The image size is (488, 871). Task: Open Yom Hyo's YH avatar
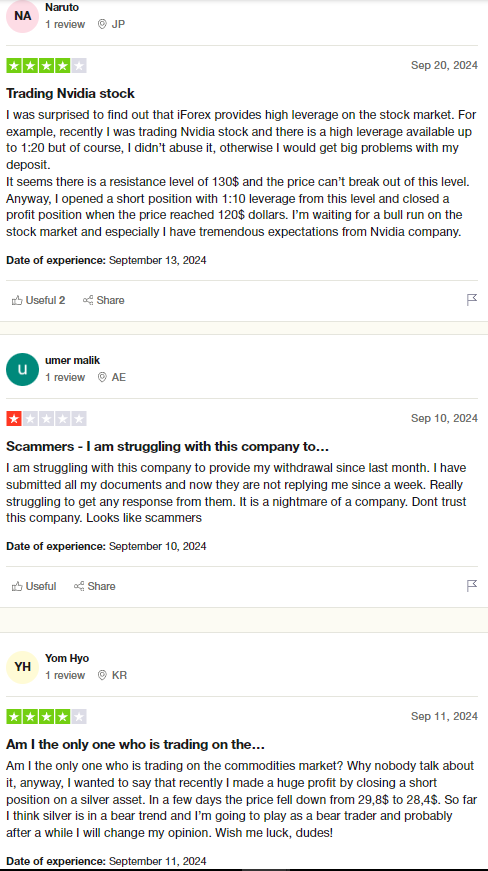(22, 667)
